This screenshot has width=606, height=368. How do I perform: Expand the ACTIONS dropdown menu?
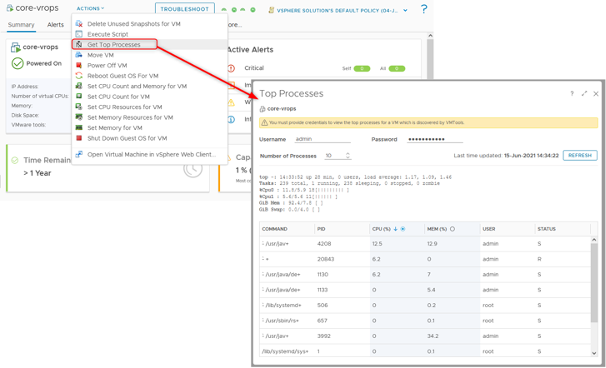pos(90,9)
